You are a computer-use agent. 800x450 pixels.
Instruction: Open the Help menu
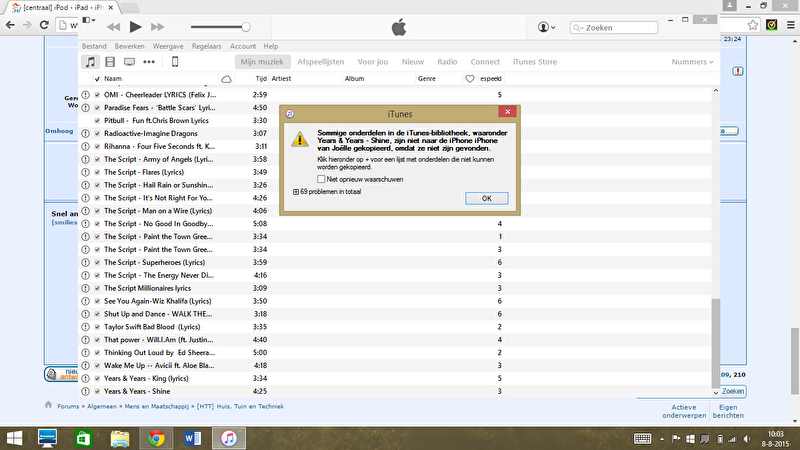coord(271,46)
